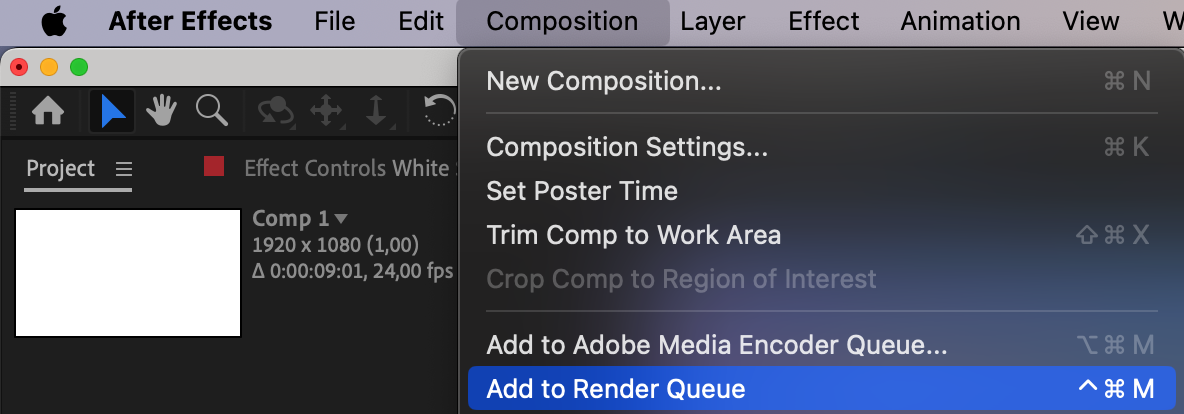Switch to the Project panel tab

click(x=61, y=168)
